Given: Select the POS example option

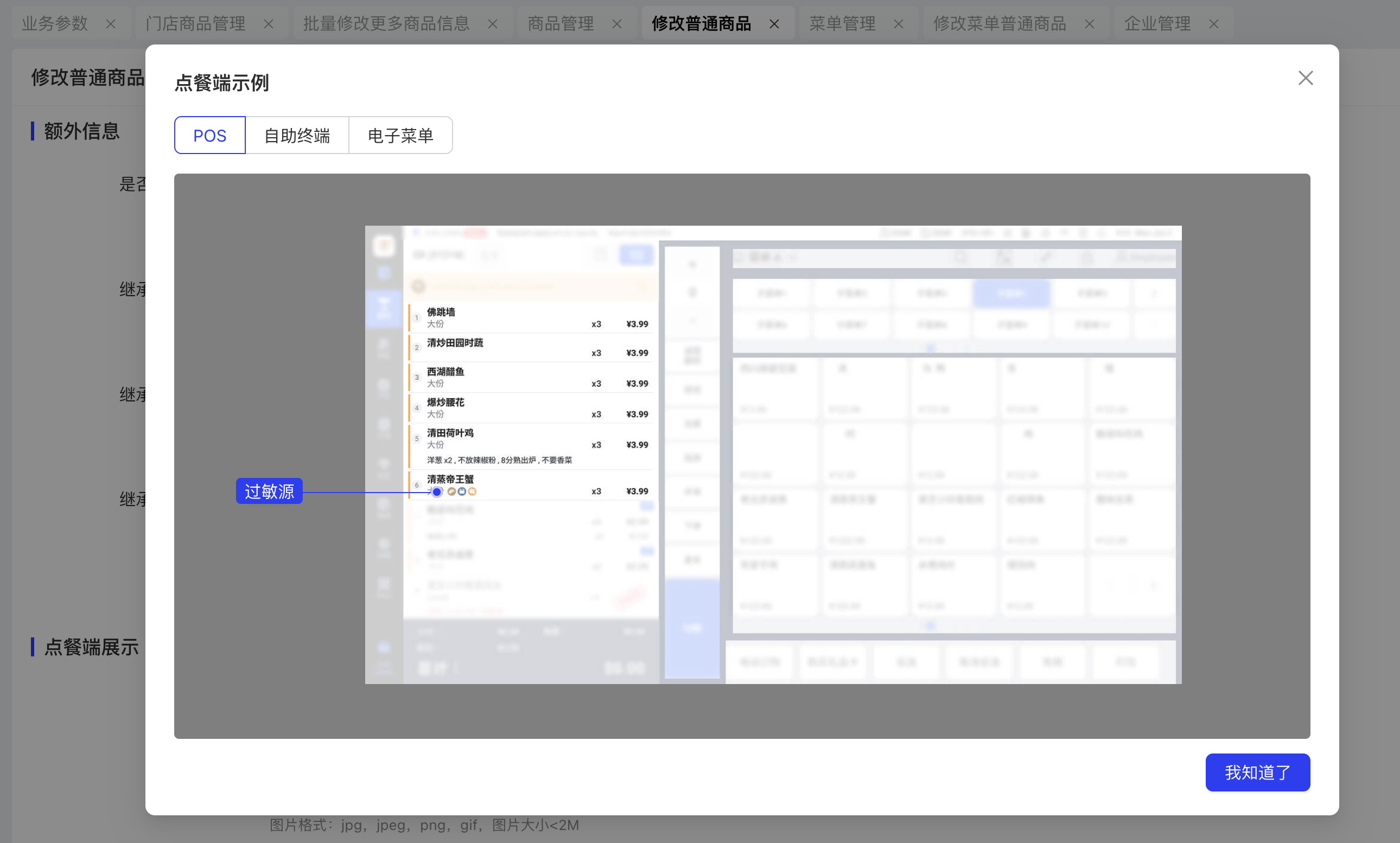Looking at the screenshot, I should point(209,135).
